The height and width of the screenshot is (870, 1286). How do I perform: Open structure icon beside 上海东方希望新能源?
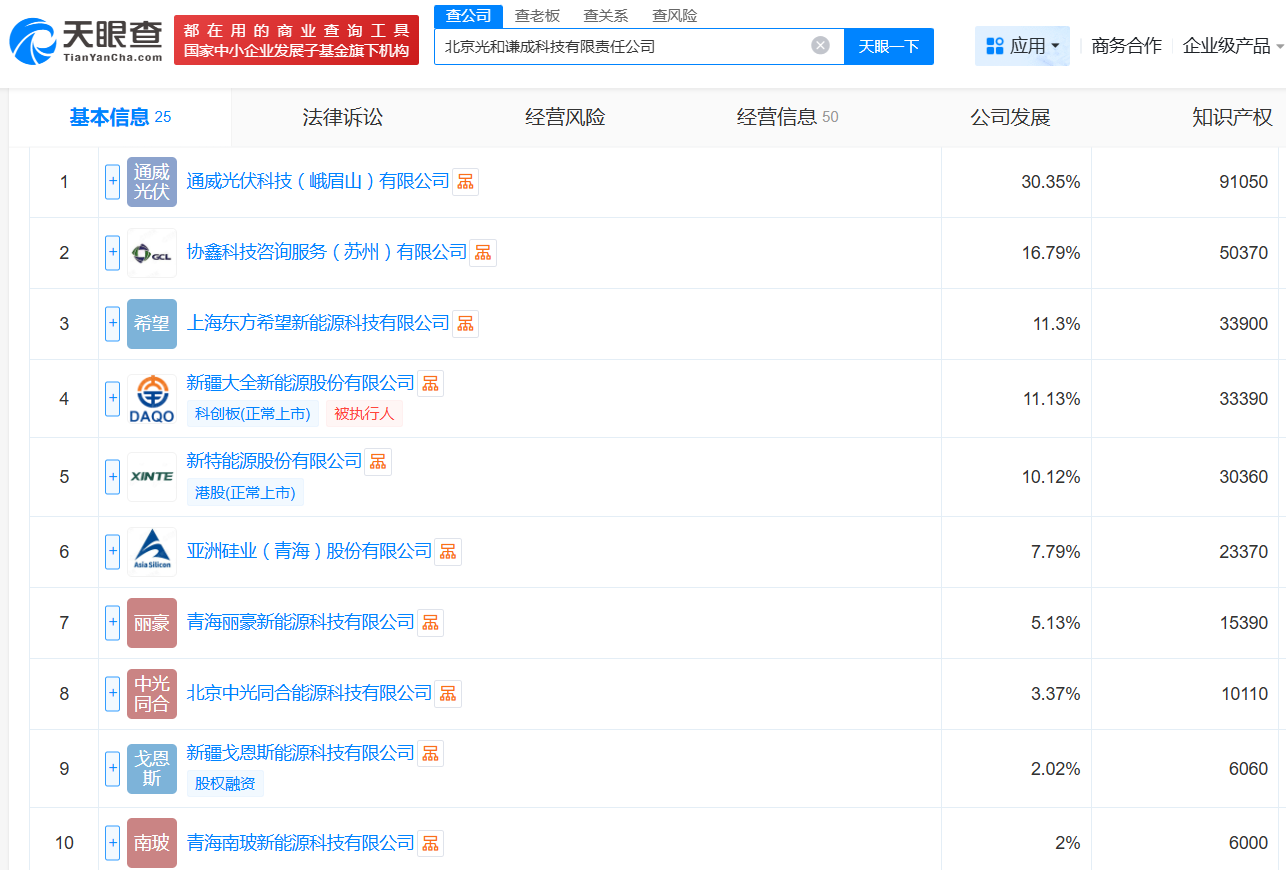coord(465,324)
